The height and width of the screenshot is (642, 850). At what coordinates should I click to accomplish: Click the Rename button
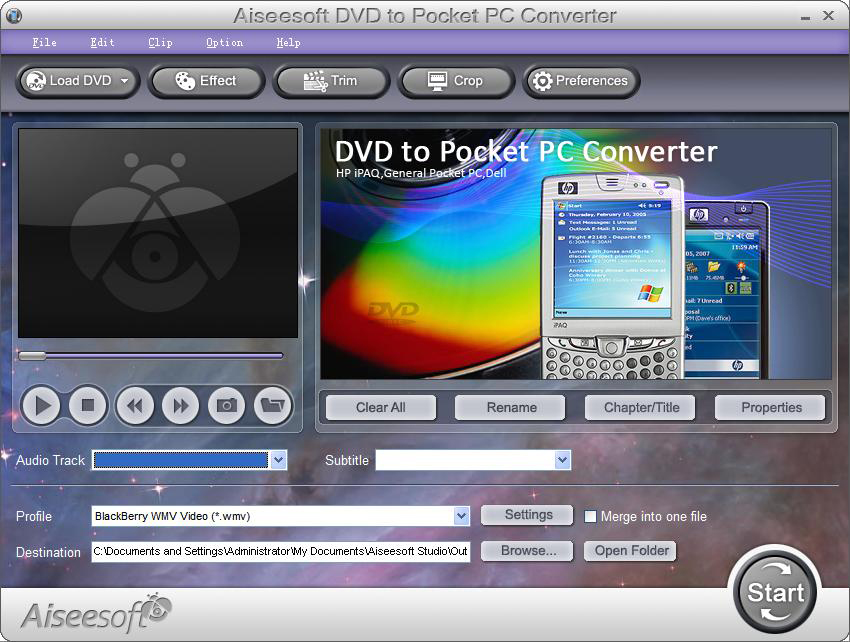point(511,407)
